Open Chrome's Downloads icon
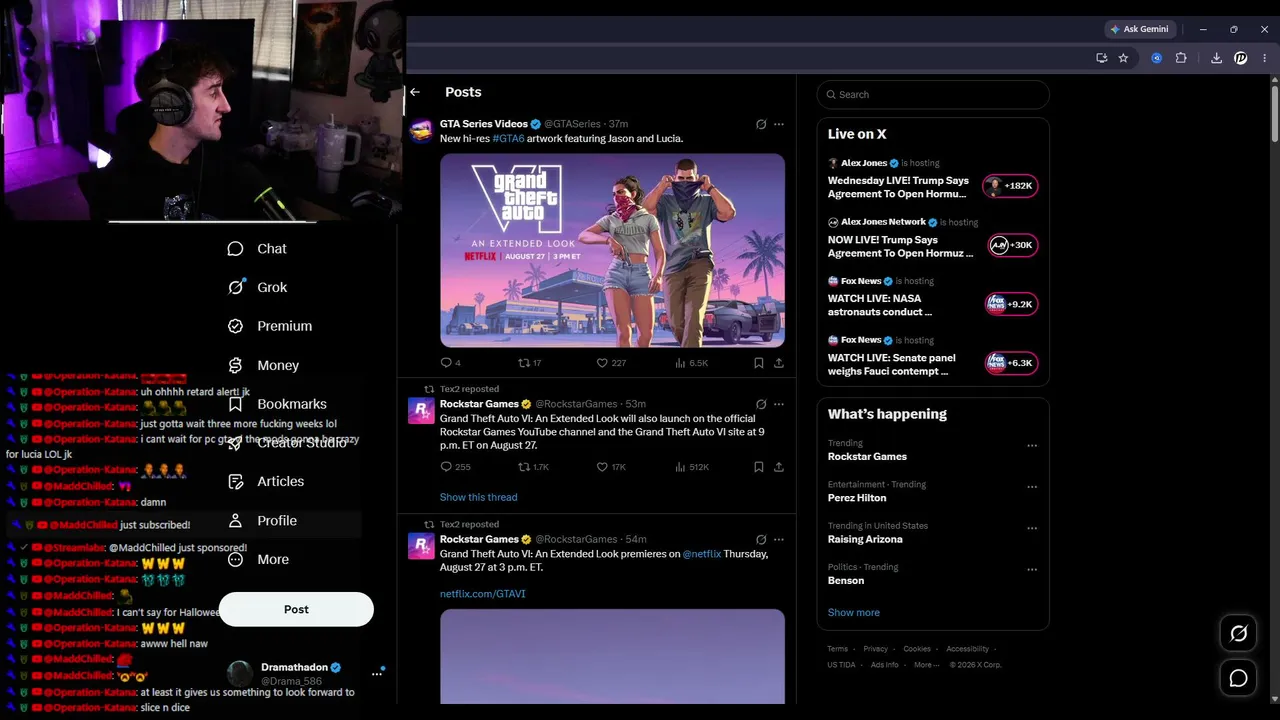The height and width of the screenshot is (720, 1280). point(1216,58)
